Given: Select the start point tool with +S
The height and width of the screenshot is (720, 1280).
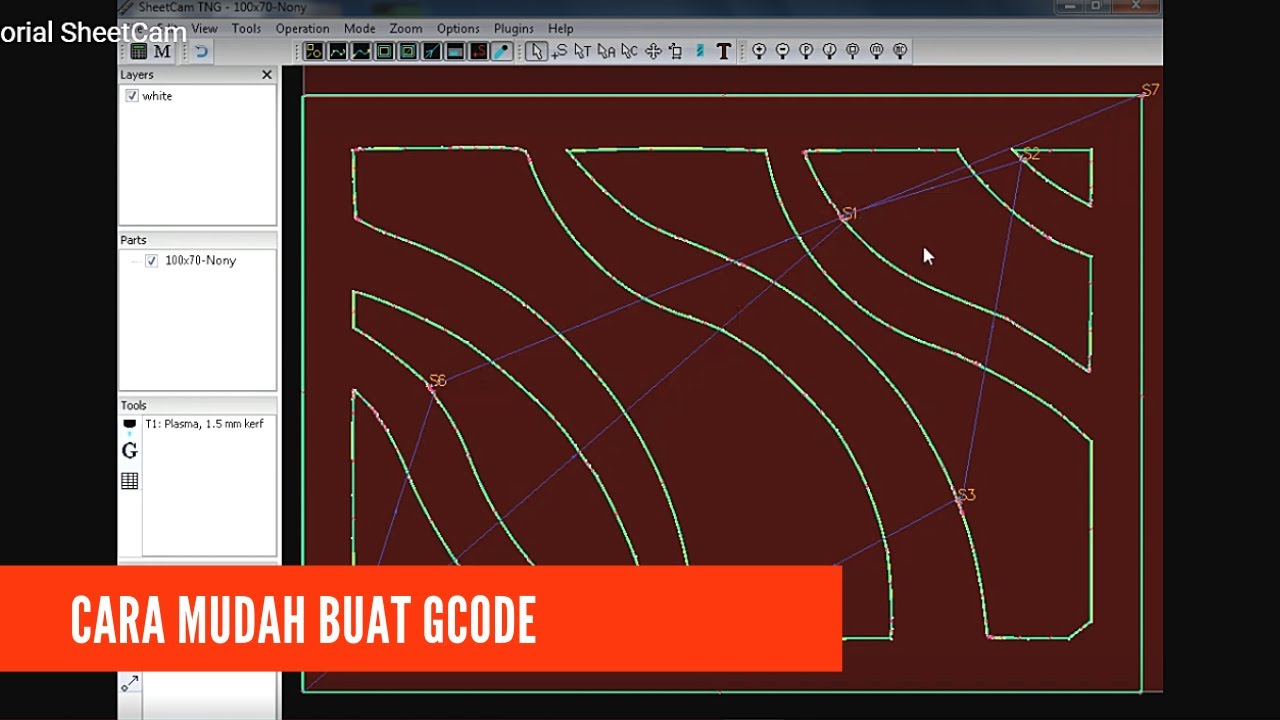Looking at the screenshot, I should 559,51.
